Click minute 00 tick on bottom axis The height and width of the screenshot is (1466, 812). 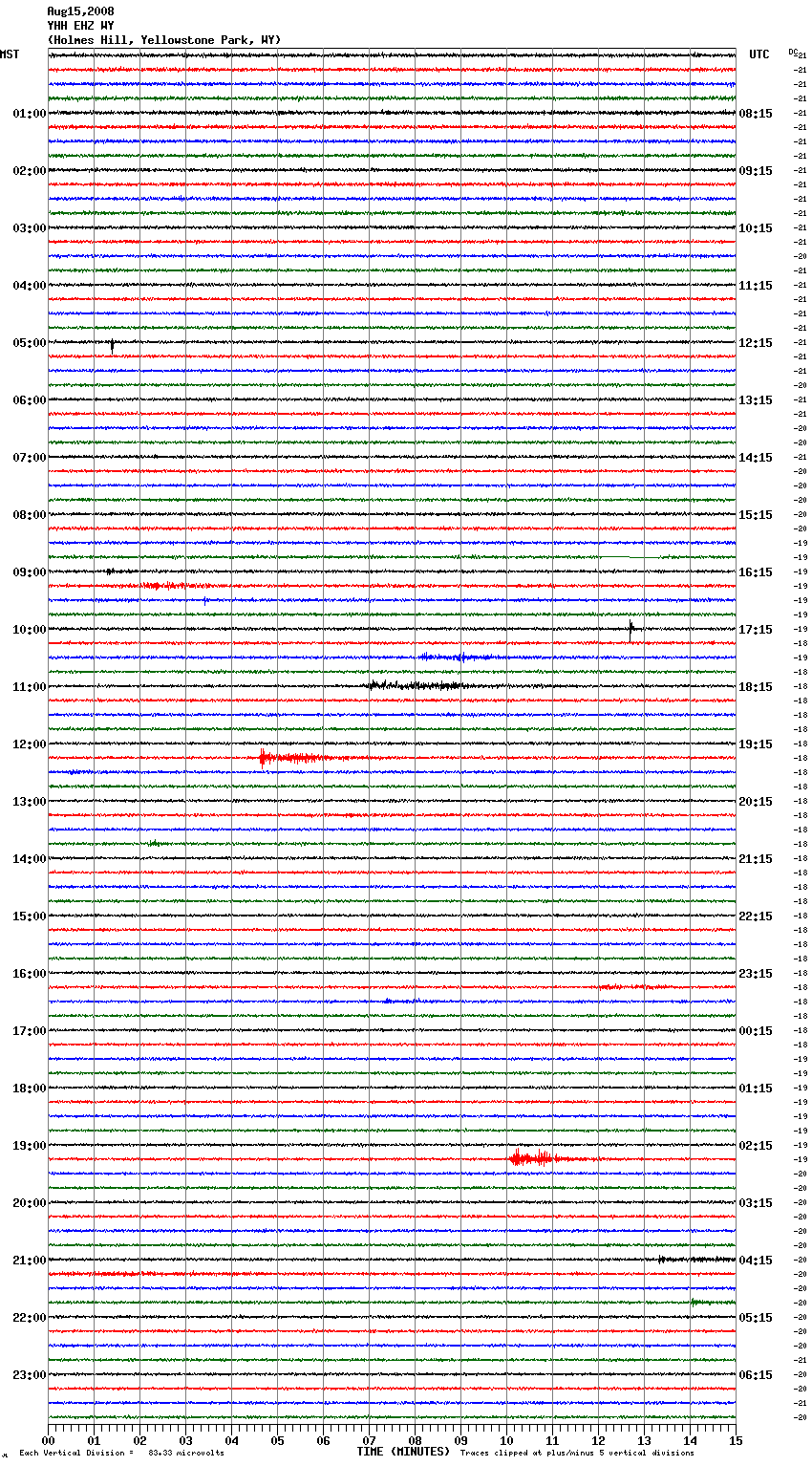pos(48,1440)
